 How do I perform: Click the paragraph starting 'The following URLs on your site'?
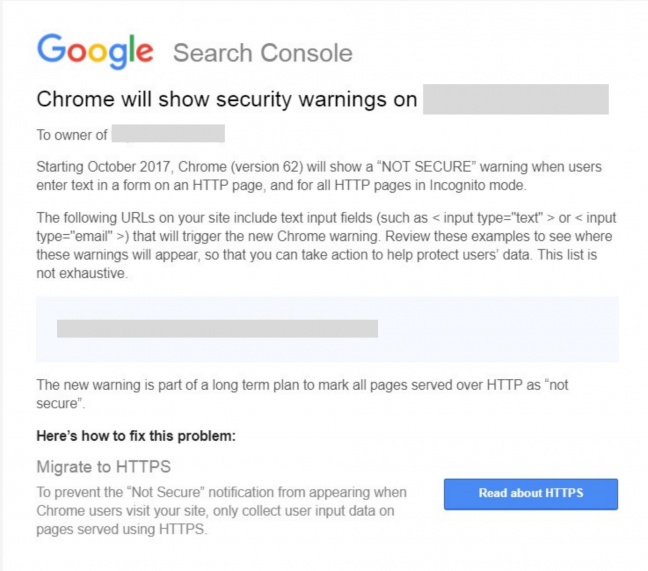[326, 245]
